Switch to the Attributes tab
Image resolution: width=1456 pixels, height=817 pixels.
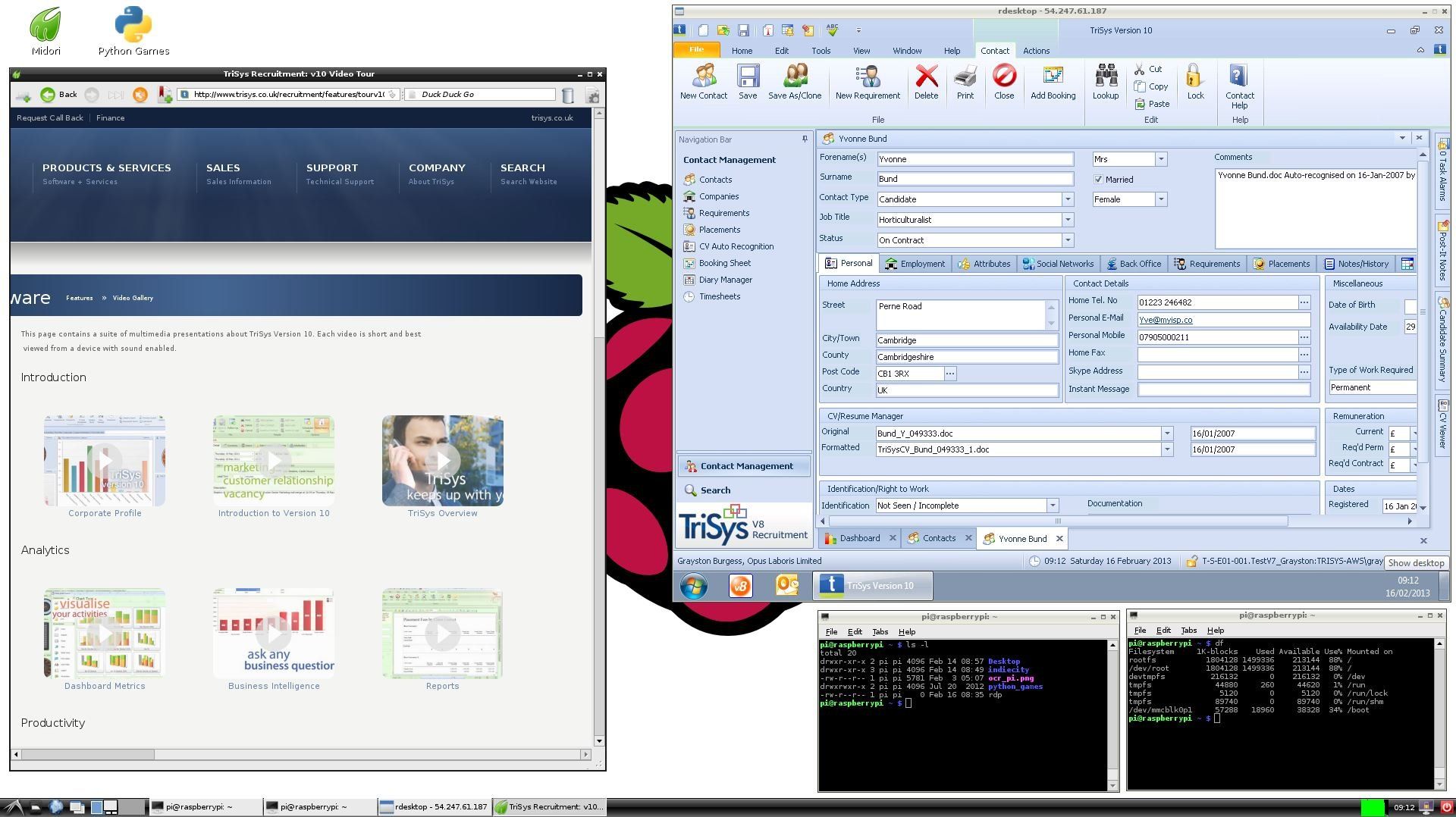click(984, 264)
